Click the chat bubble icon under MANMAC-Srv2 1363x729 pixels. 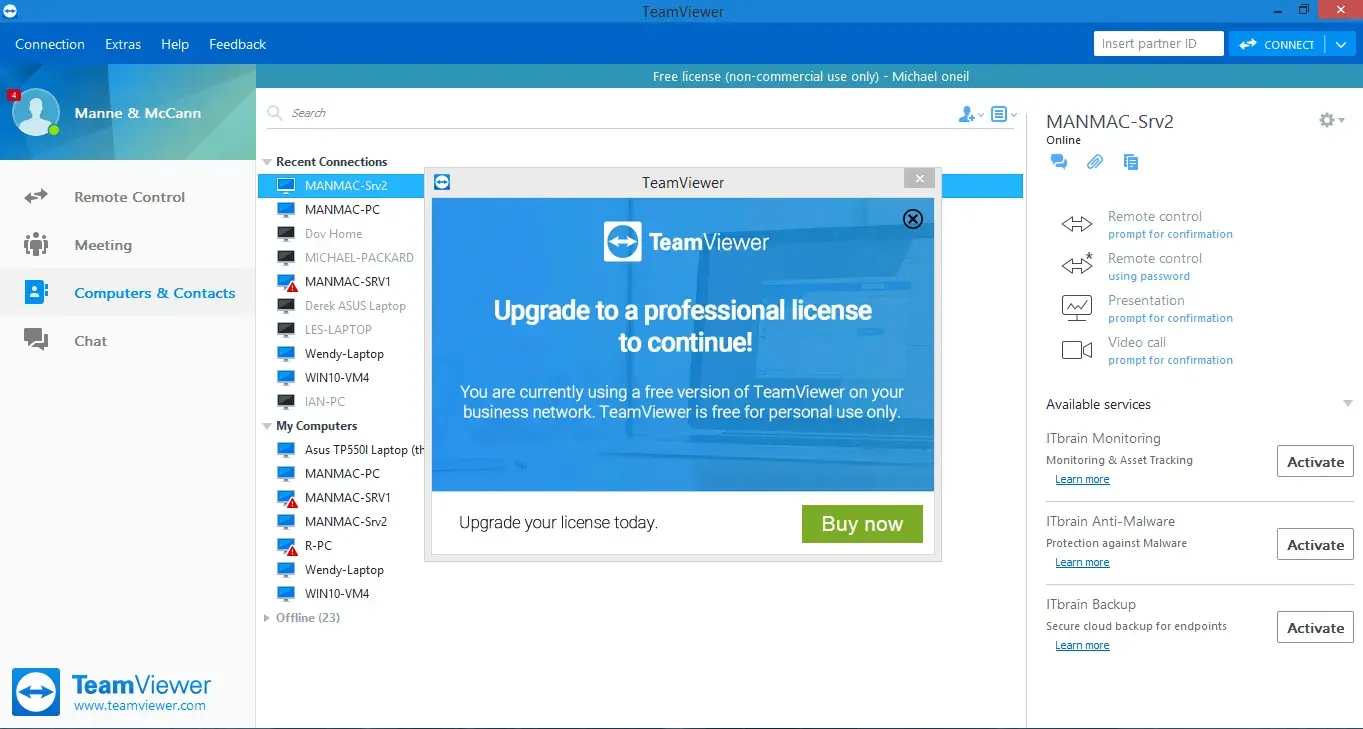point(1058,162)
